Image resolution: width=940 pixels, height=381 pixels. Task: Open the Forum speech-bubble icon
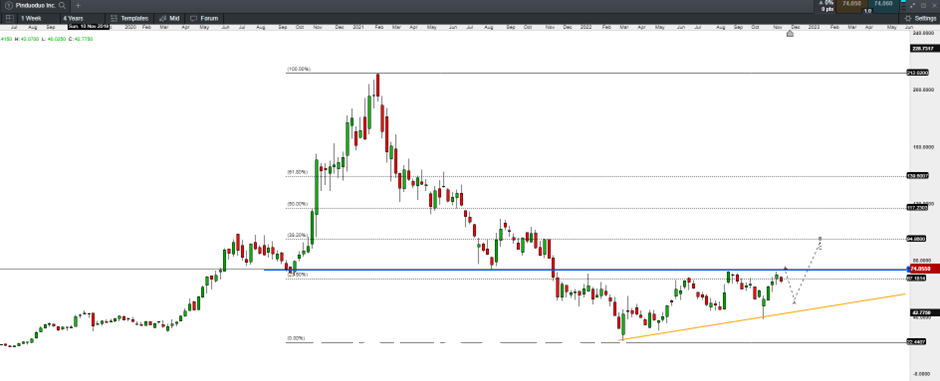click(194, 18)
